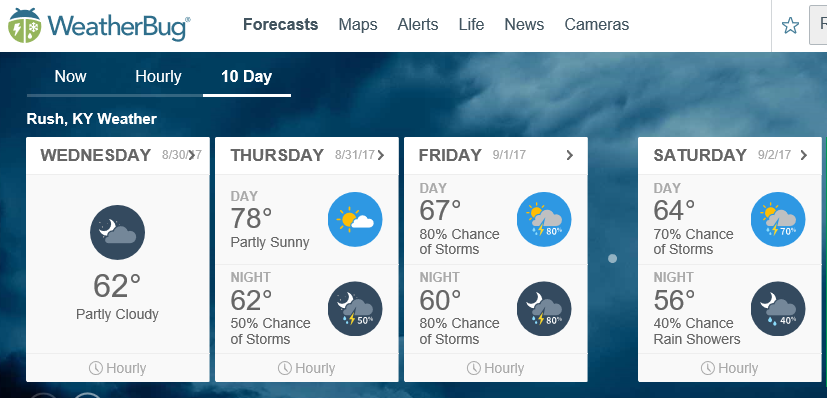The image size is (827, 398).
Task: Open the Alerts menu item
Action: pyautogui.click(x=418, y=24)
